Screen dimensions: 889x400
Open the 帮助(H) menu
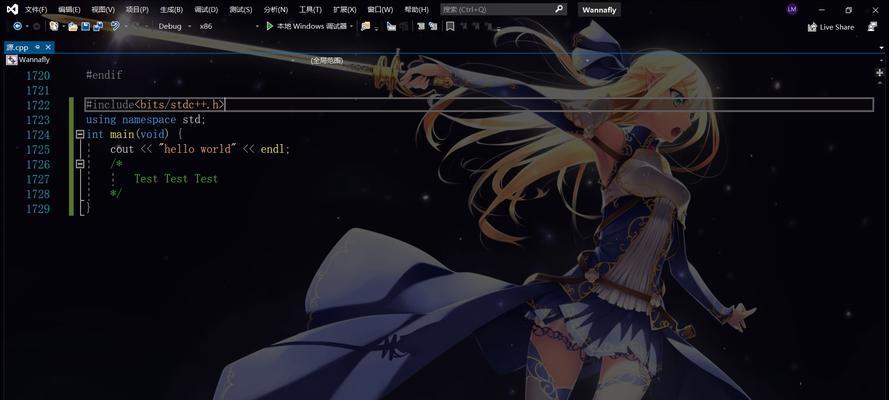(x=416, y=10)
